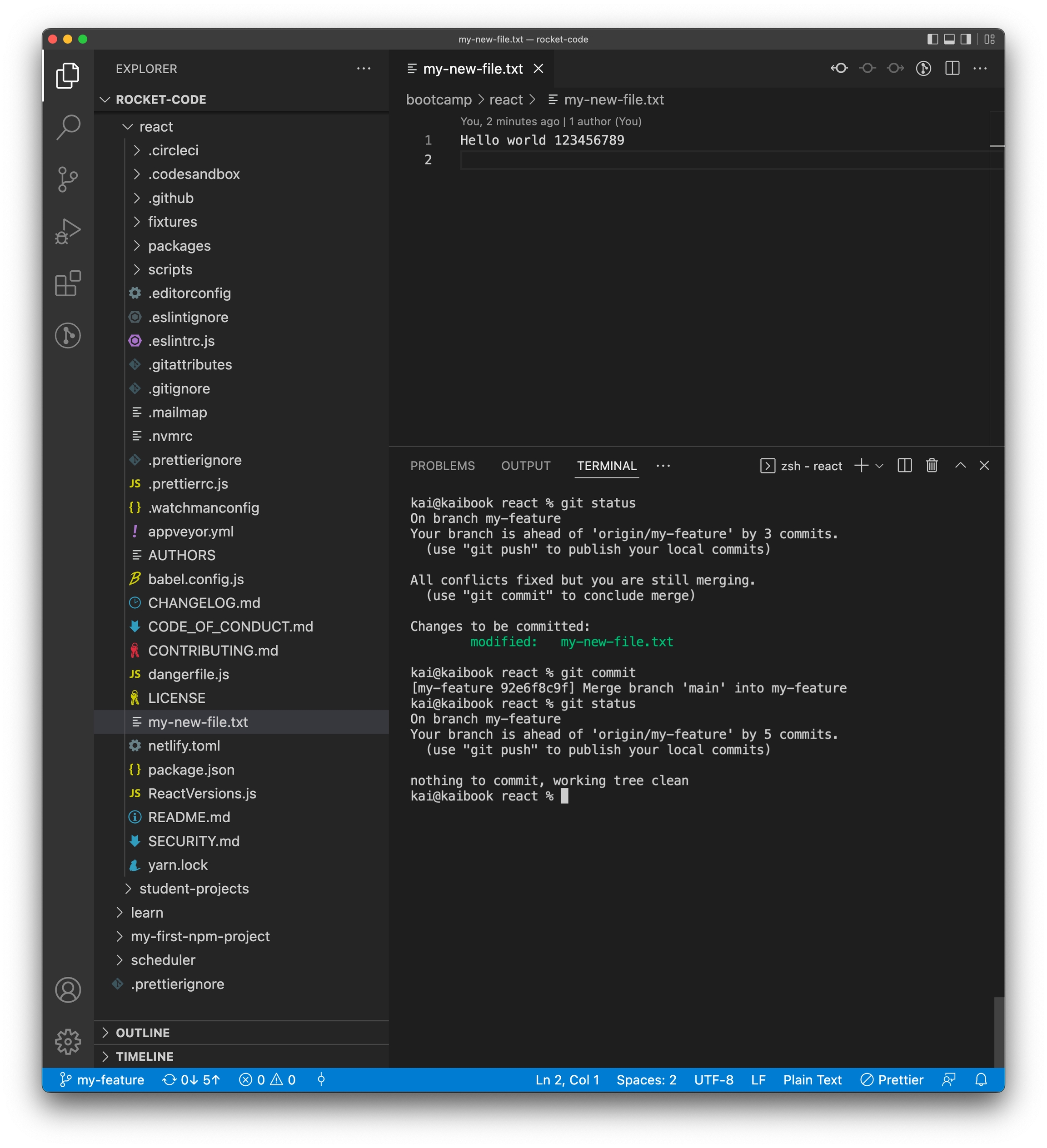
Task: Change indentation via Spaces: 2
Action: point(647,1080)
